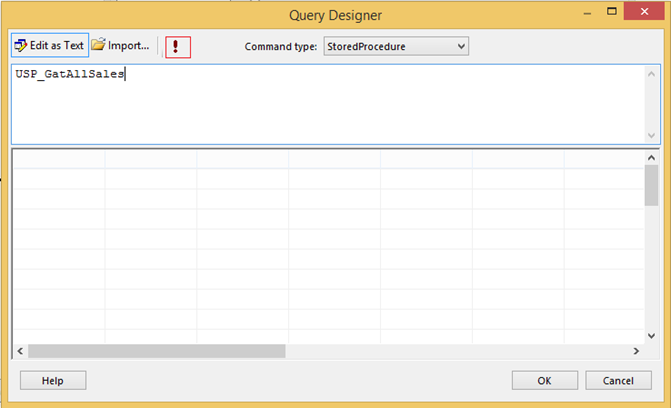The image size is (671, 408).
Task: Run the query with the red exclamation icon
Action: click(178, 46)
